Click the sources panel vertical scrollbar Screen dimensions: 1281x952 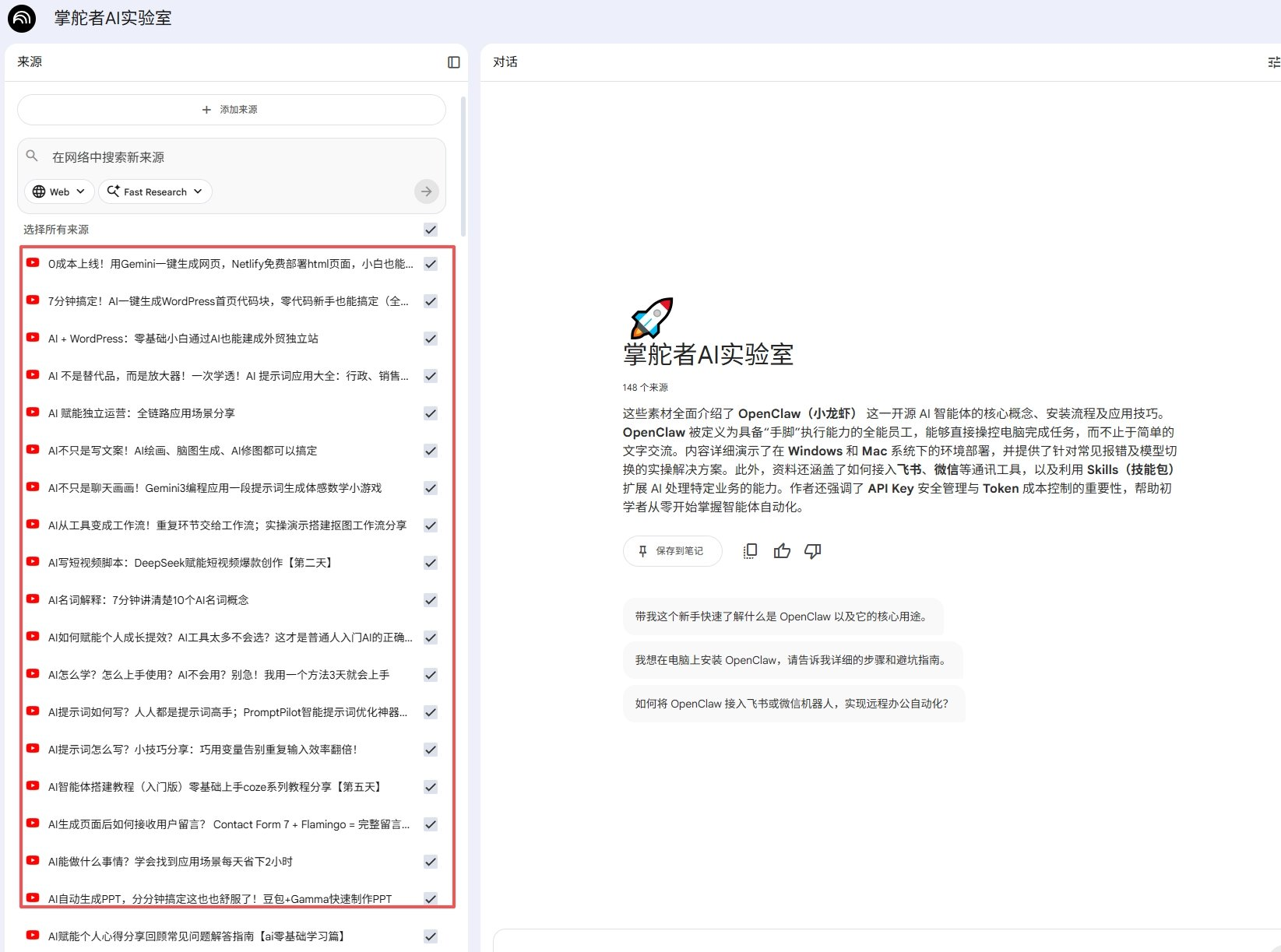coord(464,167)
